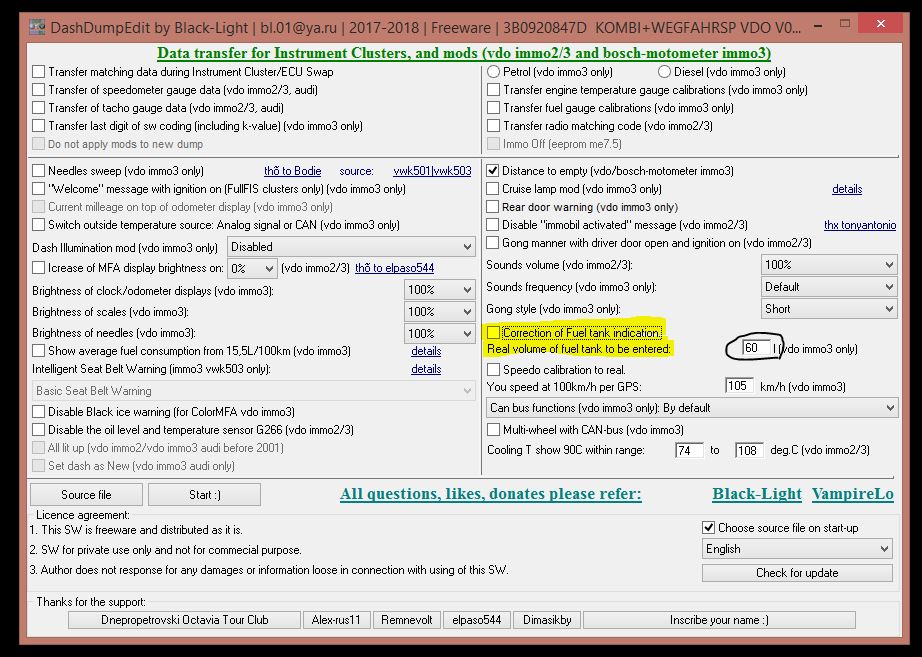Check Transfer of tacho gauge data

(39, 108)
